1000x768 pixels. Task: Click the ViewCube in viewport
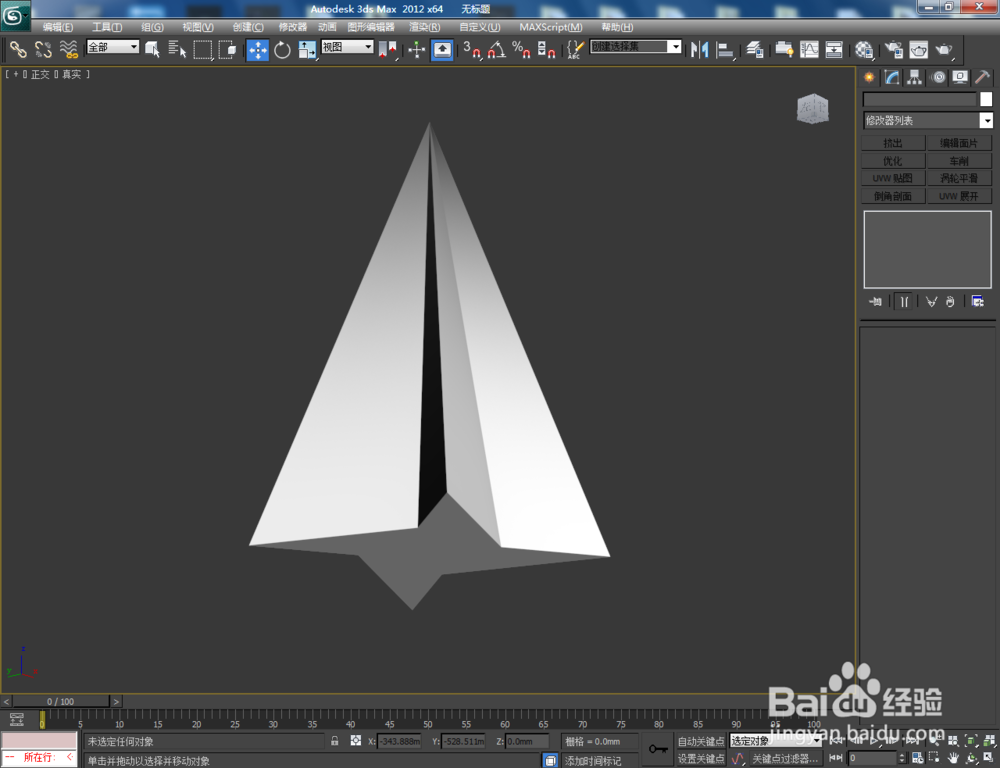(812, 108)
